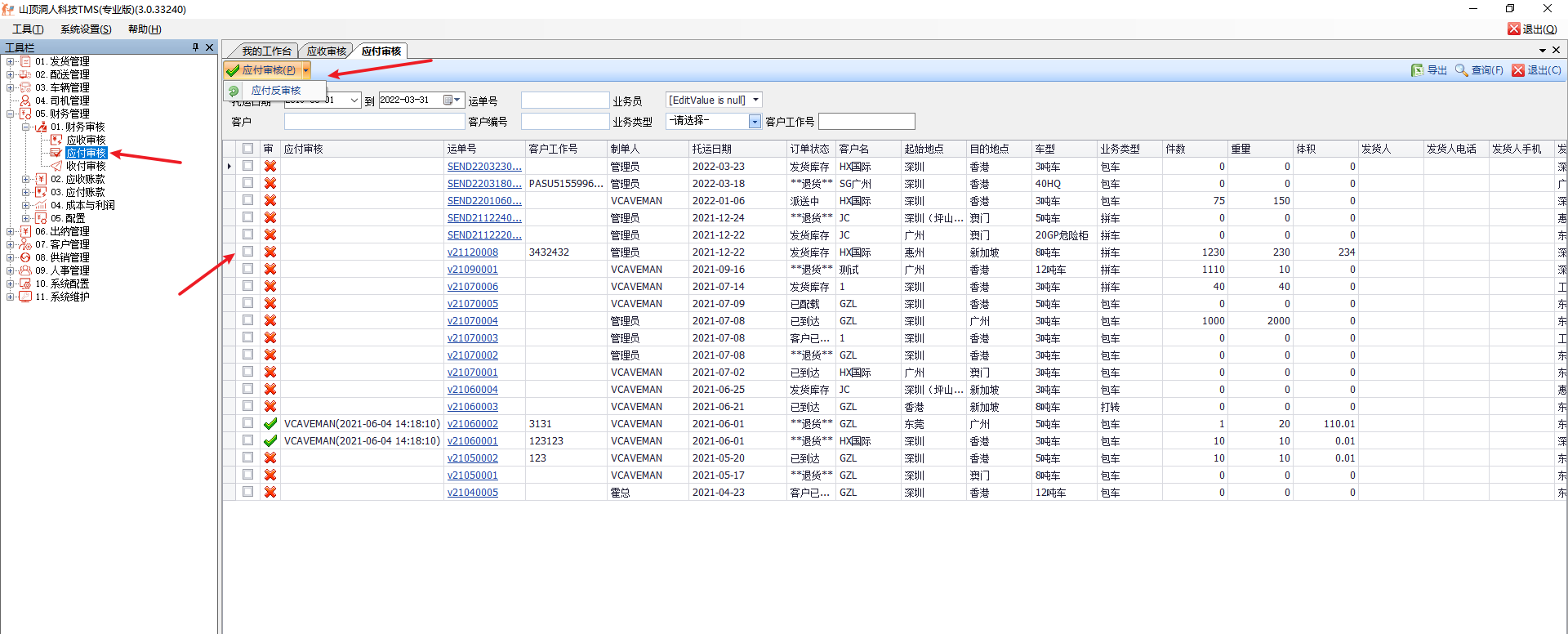Select the checkbox for row v21060001
1568x634 pixels.
point(247,440)
